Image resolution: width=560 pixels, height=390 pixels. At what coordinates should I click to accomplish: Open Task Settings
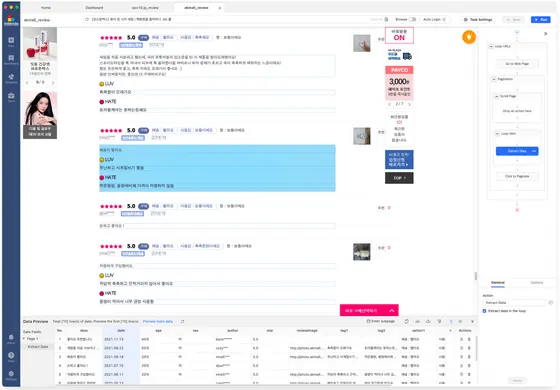coord(478,20)
